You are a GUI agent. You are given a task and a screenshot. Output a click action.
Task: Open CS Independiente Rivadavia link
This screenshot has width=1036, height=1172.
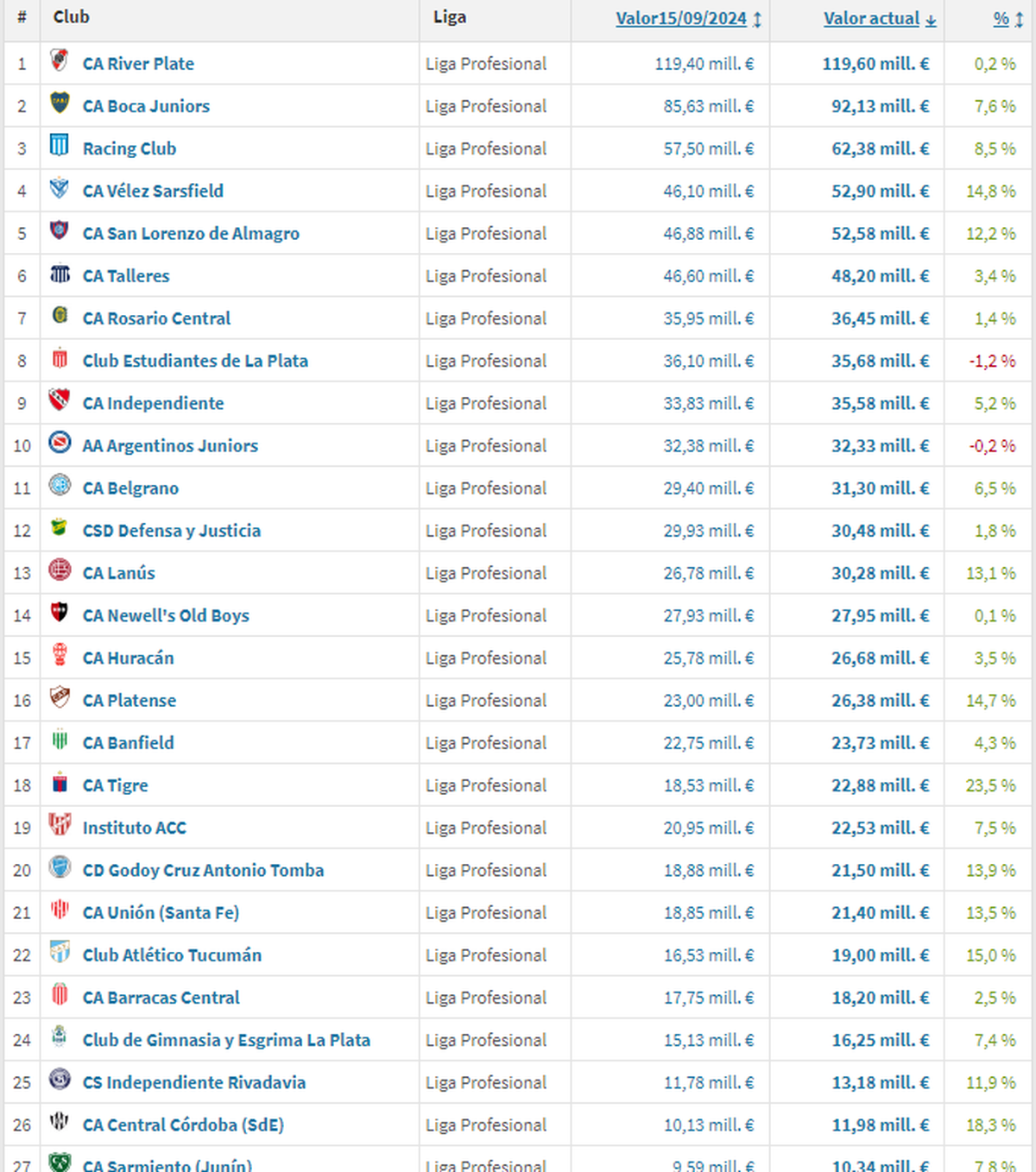(194, 1082)
